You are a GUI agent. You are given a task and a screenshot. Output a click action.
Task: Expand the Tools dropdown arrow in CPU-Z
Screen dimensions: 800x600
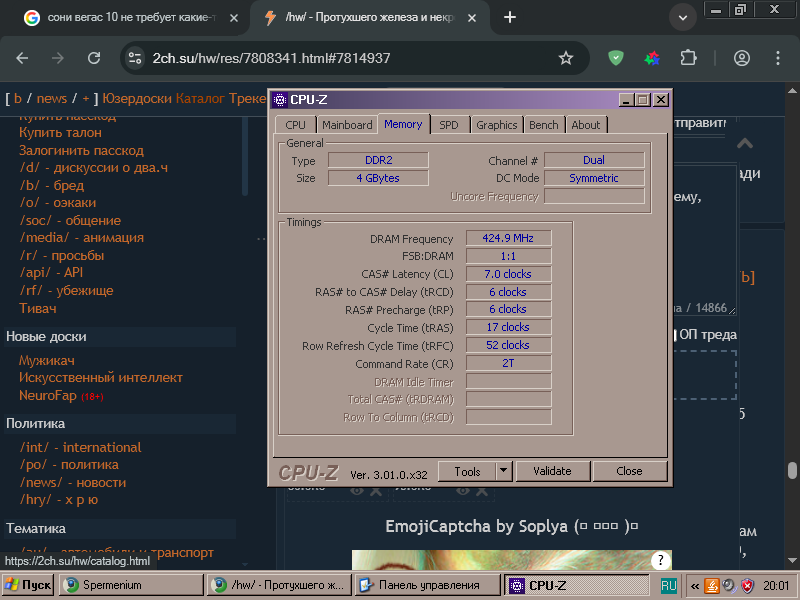tap(504, 471)
